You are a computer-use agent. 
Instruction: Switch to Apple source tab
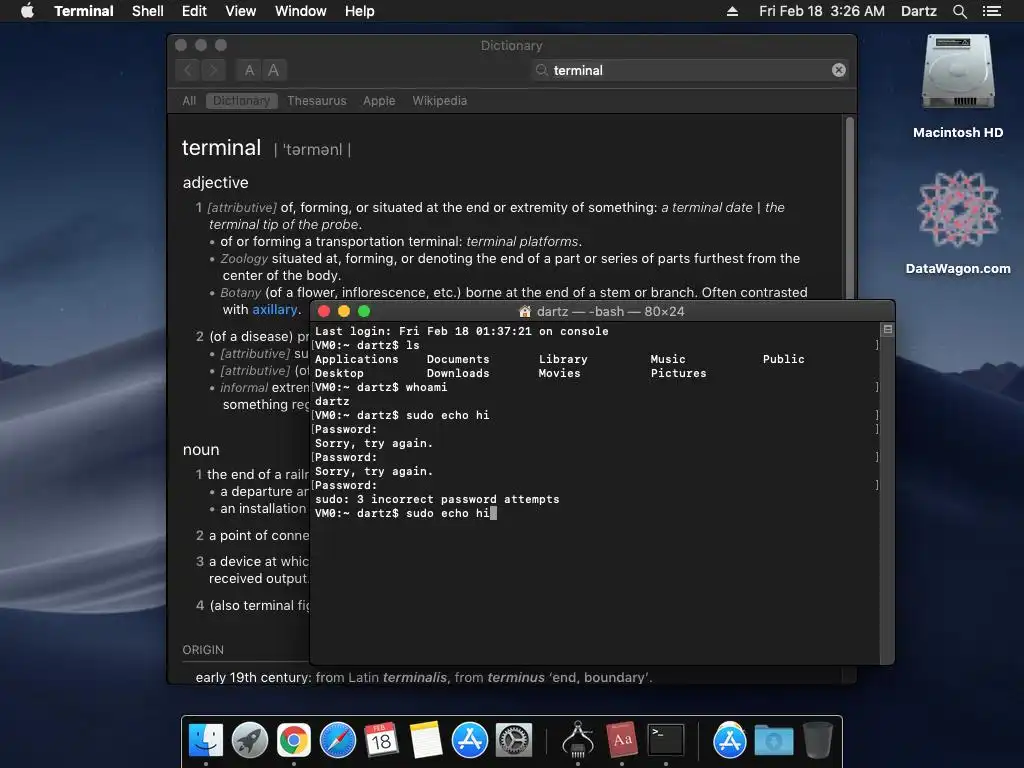pos(379,101)
